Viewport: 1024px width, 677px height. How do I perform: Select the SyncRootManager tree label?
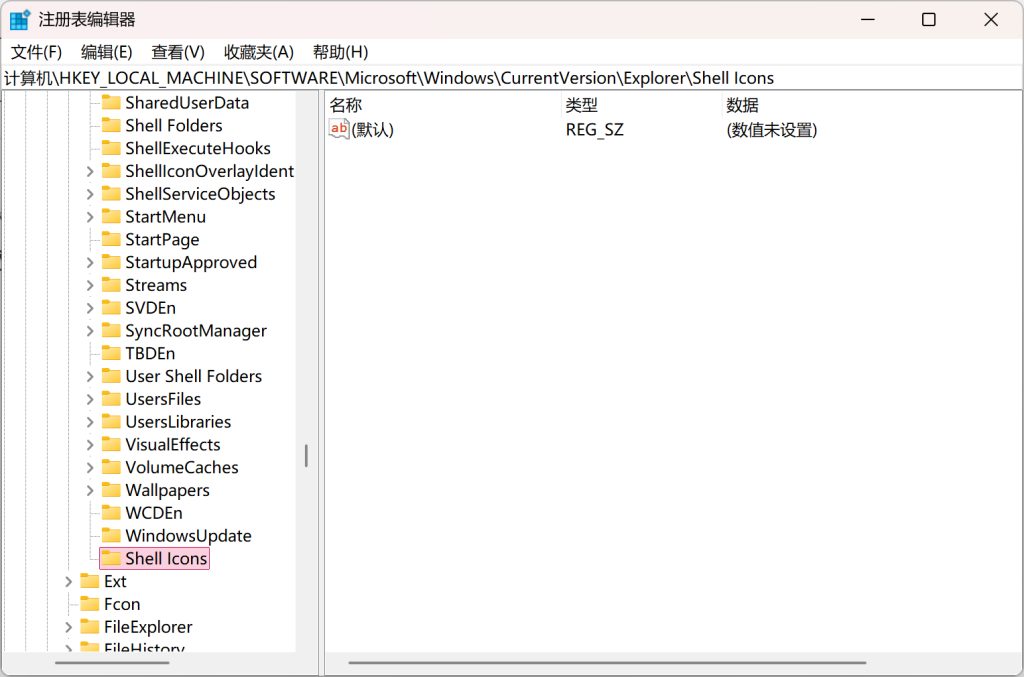click(196, 331)
